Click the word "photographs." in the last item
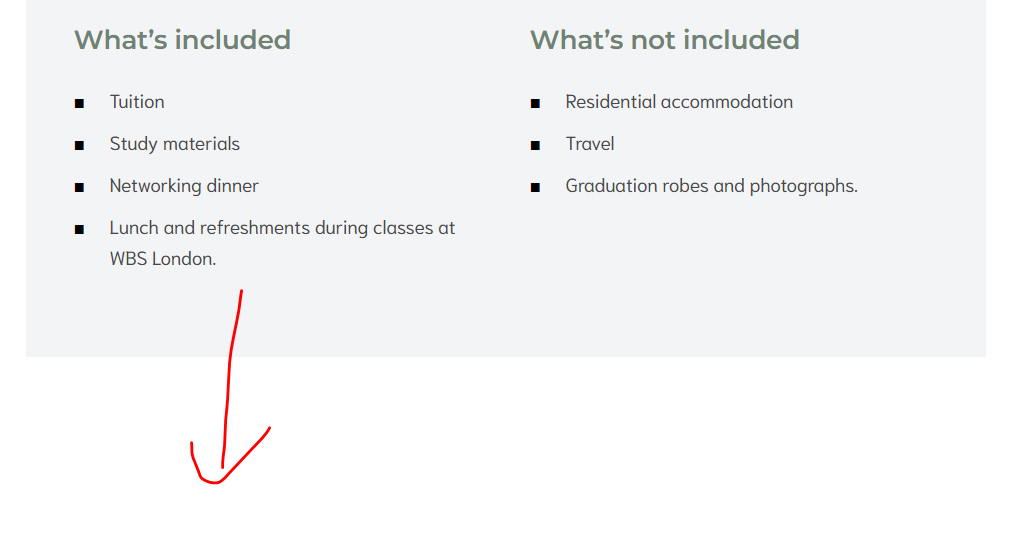This screenshot has width=1029, height=536. (803, 186)
